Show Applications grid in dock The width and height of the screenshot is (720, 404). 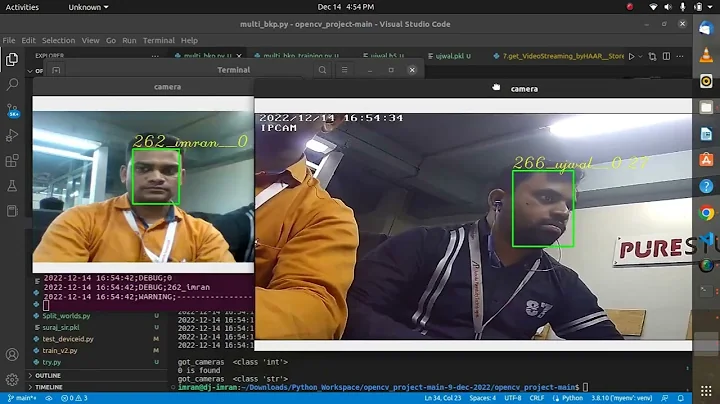tap(706, 391)
